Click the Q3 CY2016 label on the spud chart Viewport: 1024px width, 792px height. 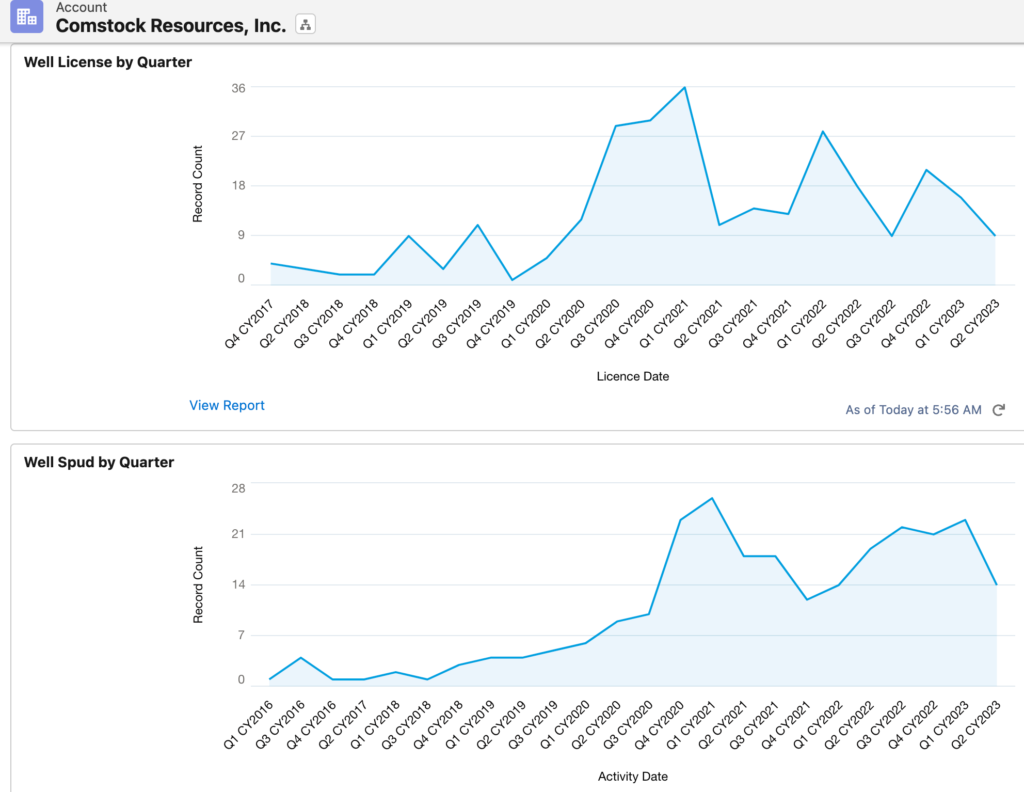pos(280,725)
